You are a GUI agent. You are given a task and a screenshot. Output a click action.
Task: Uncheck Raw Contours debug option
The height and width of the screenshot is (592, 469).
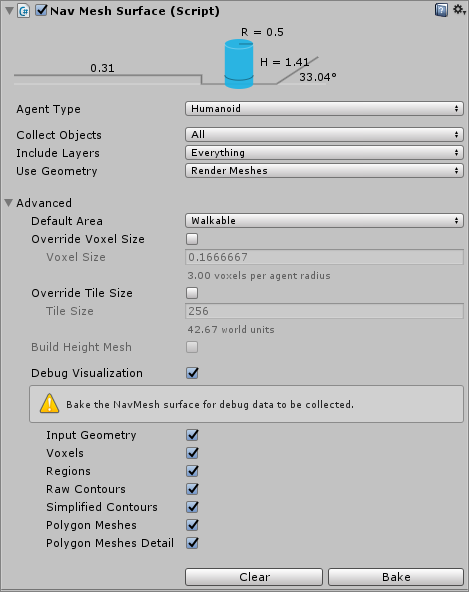click(192, 489)
